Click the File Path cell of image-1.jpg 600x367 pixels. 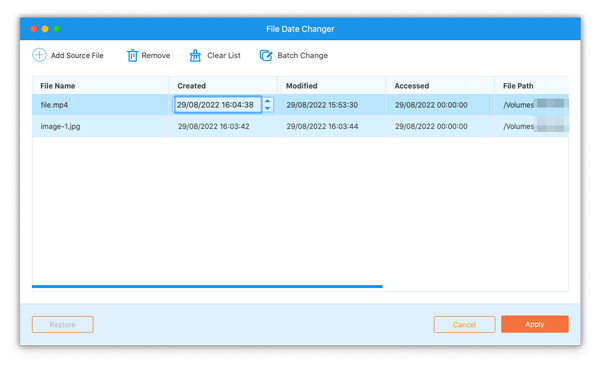(532, 126)
